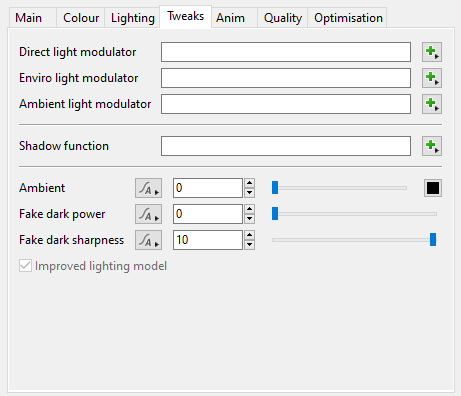
Task: Click the Ambient light modulator input field
Action: pos(286,104)
